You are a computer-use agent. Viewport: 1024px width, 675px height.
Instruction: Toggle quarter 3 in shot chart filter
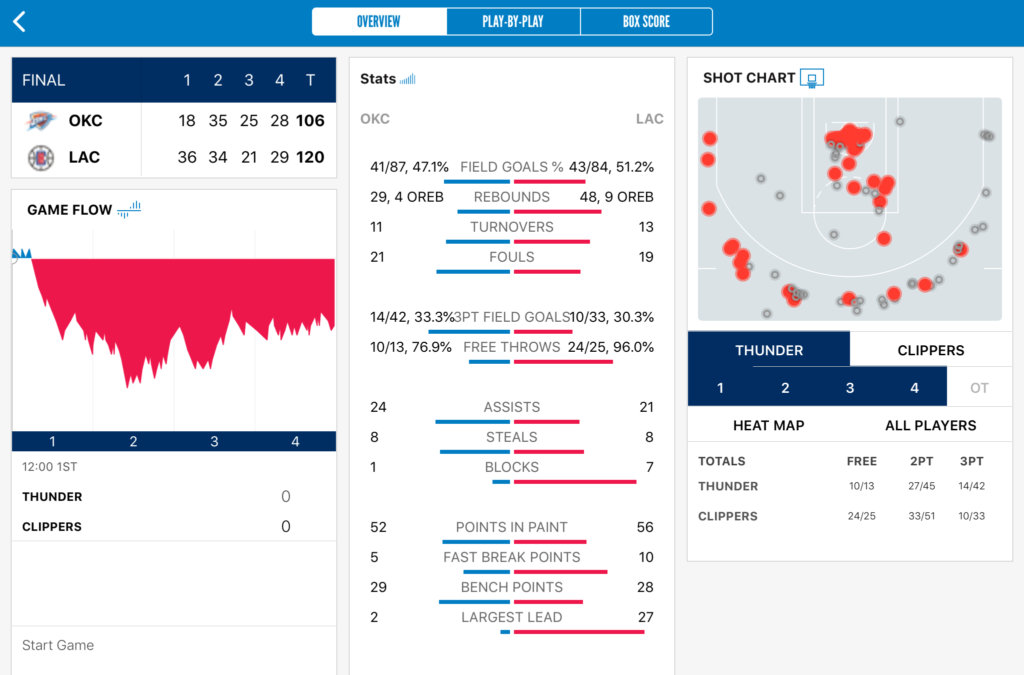pyautogui.click(x=850, y=387)
